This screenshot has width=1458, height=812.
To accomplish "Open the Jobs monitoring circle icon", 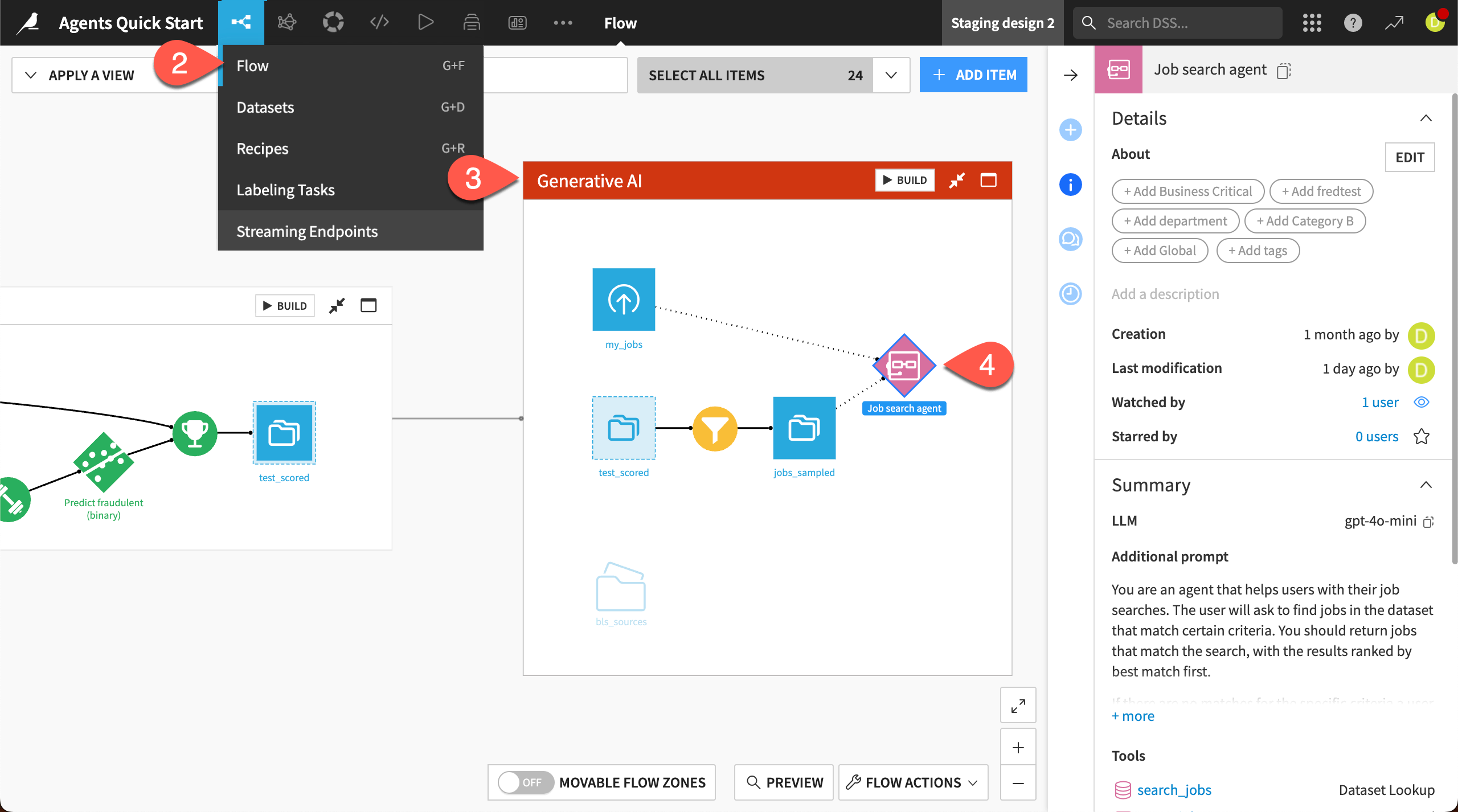I will point(333,23).
